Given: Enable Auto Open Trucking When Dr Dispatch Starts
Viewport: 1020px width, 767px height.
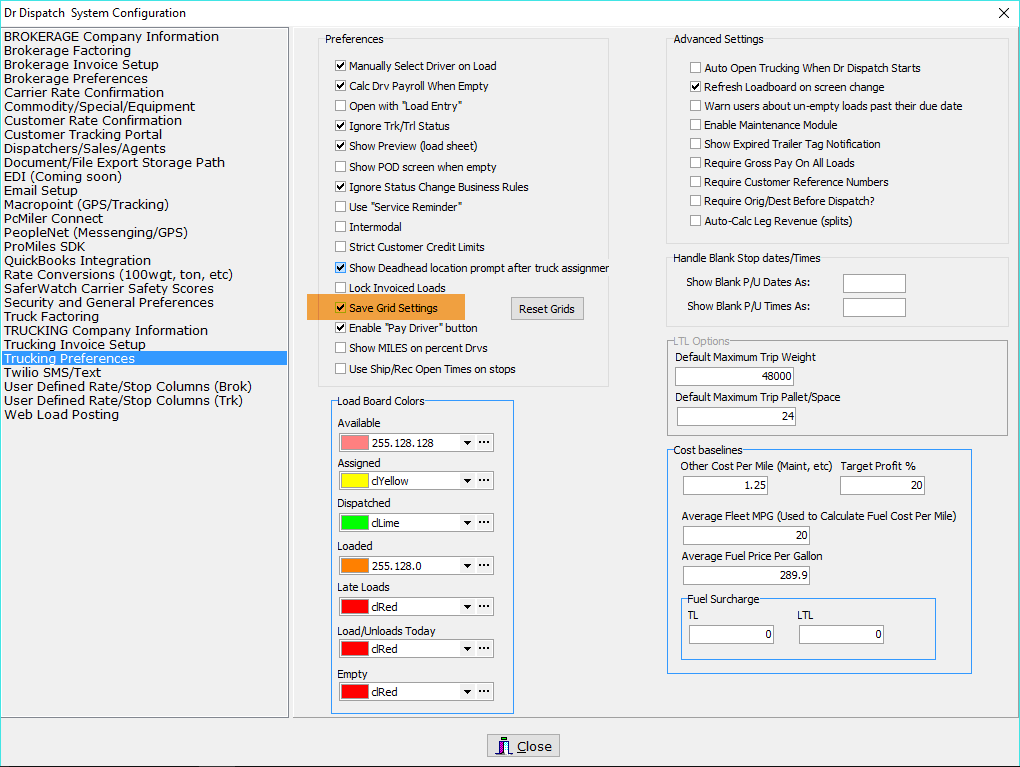Looking at the screenshot, I should click(695, 68).
